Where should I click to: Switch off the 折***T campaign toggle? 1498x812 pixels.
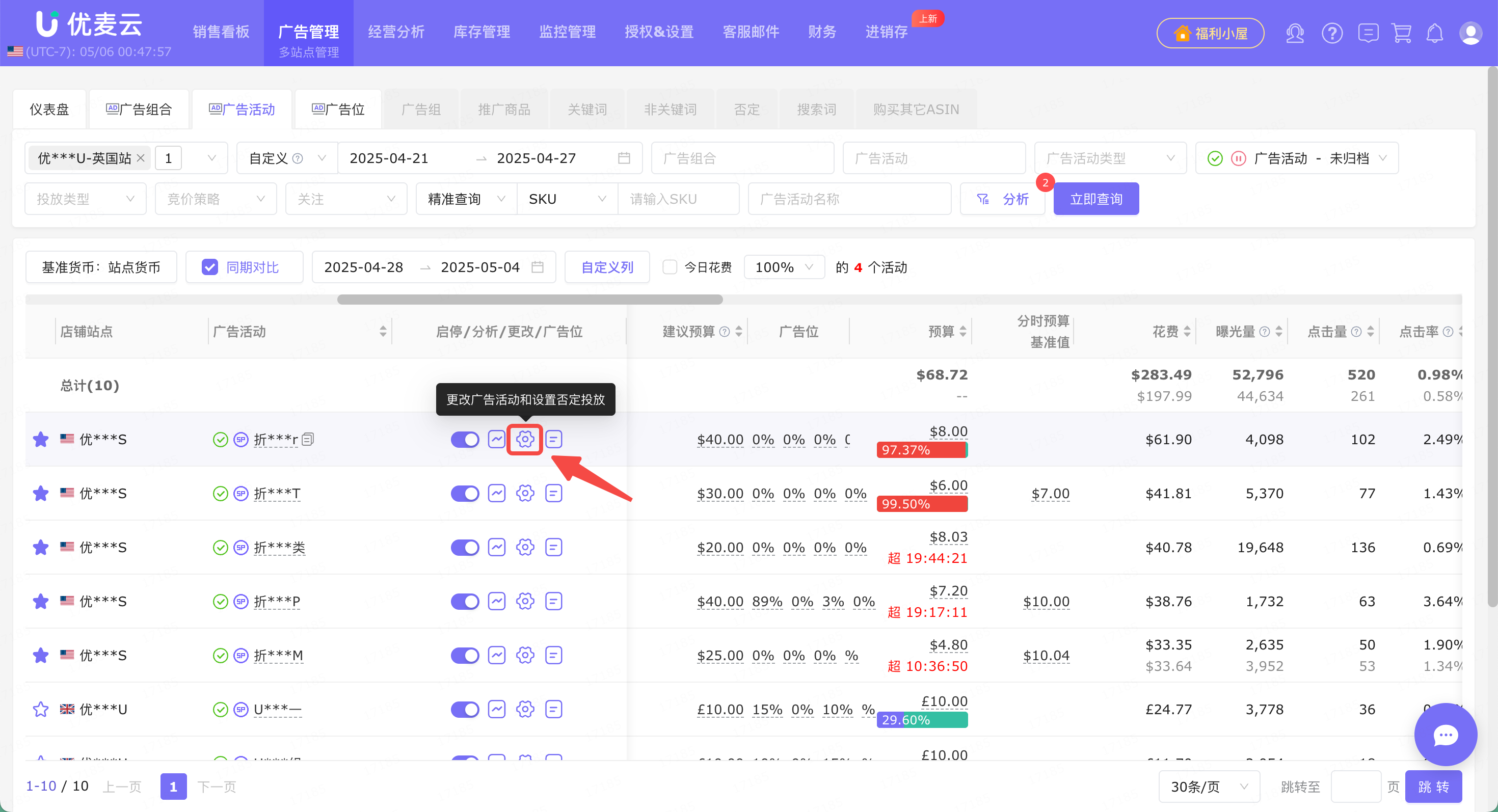pyautogui.click(x=465, y=494)
